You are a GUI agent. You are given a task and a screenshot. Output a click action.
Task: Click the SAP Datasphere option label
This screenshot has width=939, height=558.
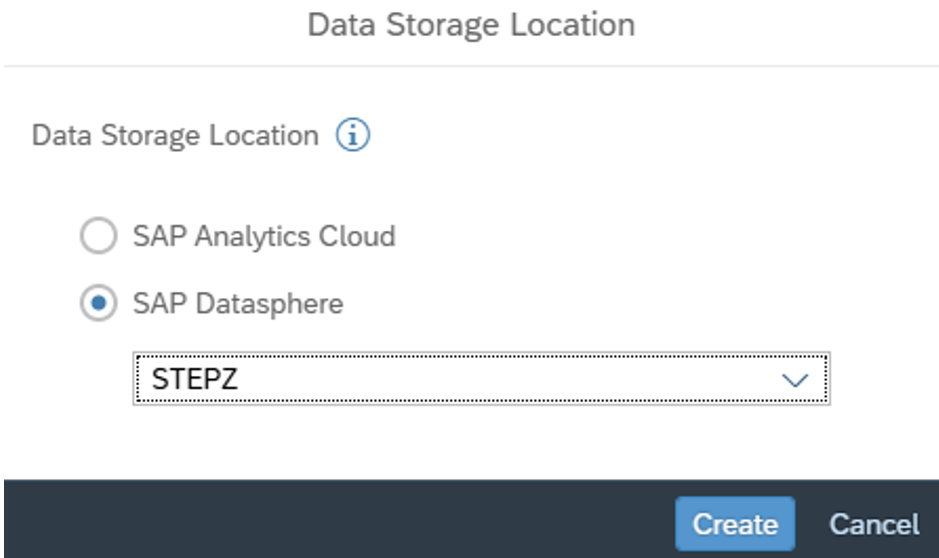(238, 303)
